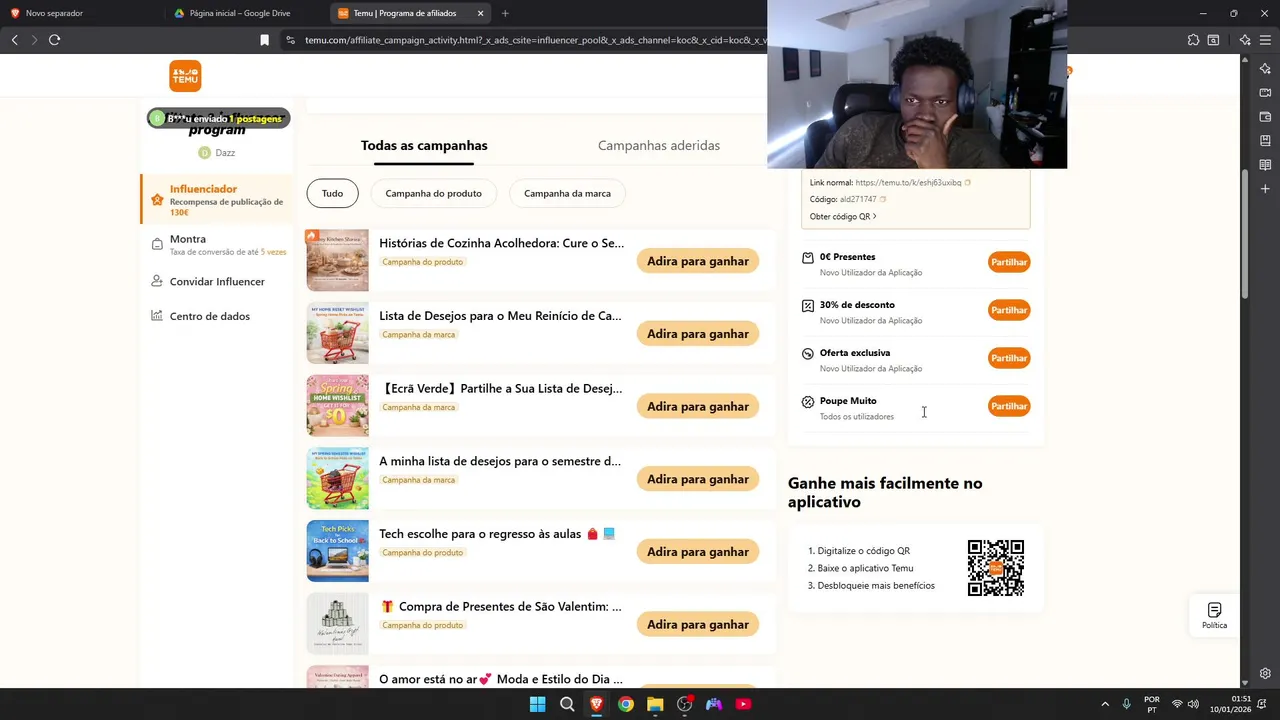The image size is (1280, 720).
Task: Open the extensions puzzle icon
Action: (1193, 40)
